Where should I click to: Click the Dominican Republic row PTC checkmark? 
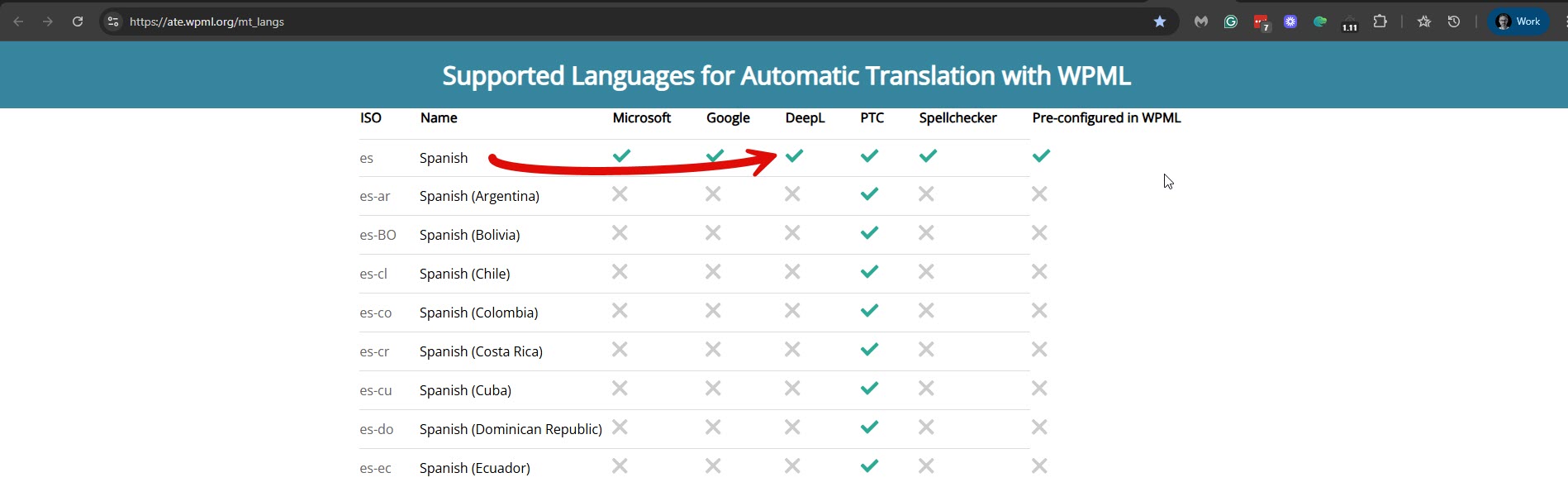click(869, 427)
